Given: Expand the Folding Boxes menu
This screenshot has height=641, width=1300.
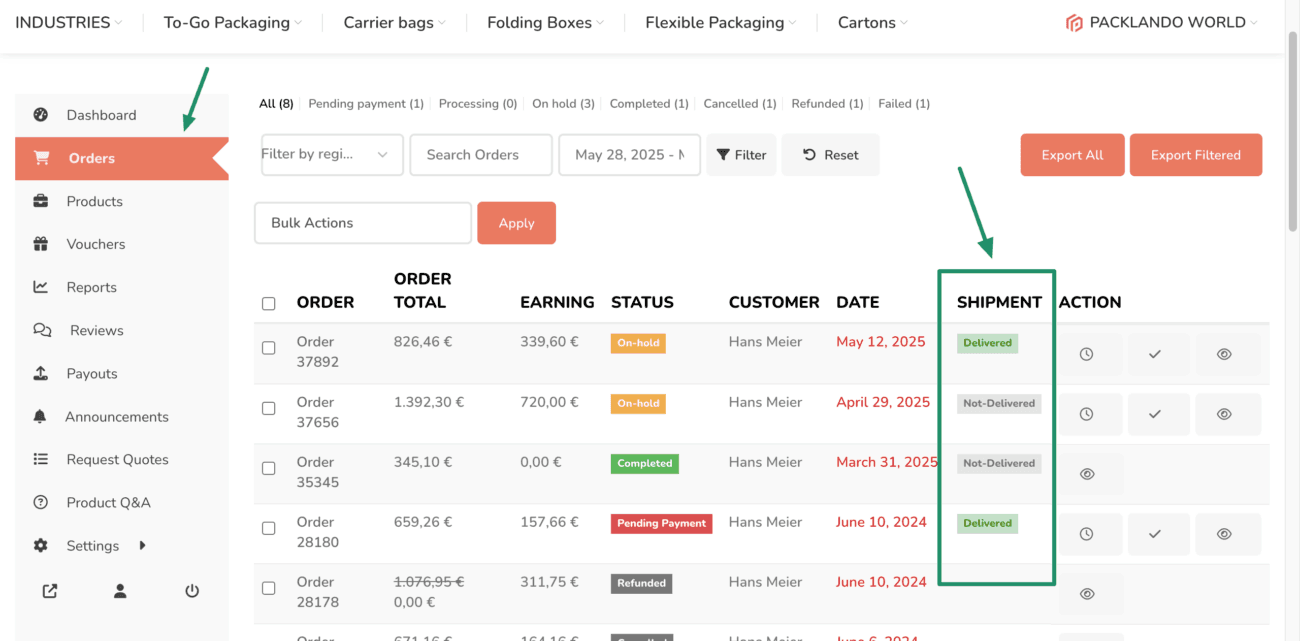Looking at the screenshot, I should coord(546,22).
